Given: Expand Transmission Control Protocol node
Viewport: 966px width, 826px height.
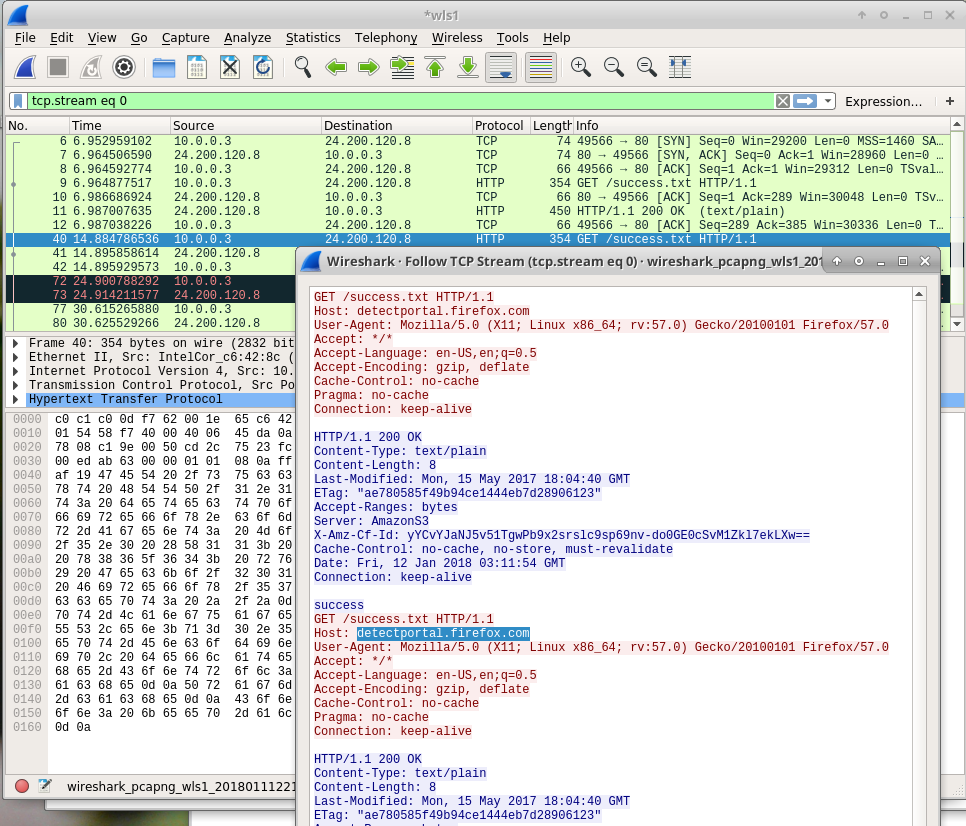Looking at the screenshot, I should [15, 386].
